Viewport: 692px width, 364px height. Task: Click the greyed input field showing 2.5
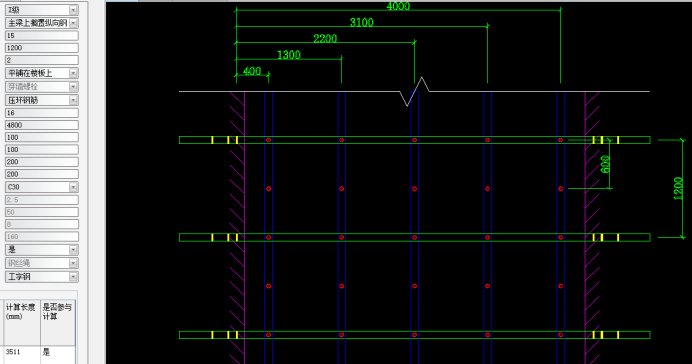[x=42, y=200]
